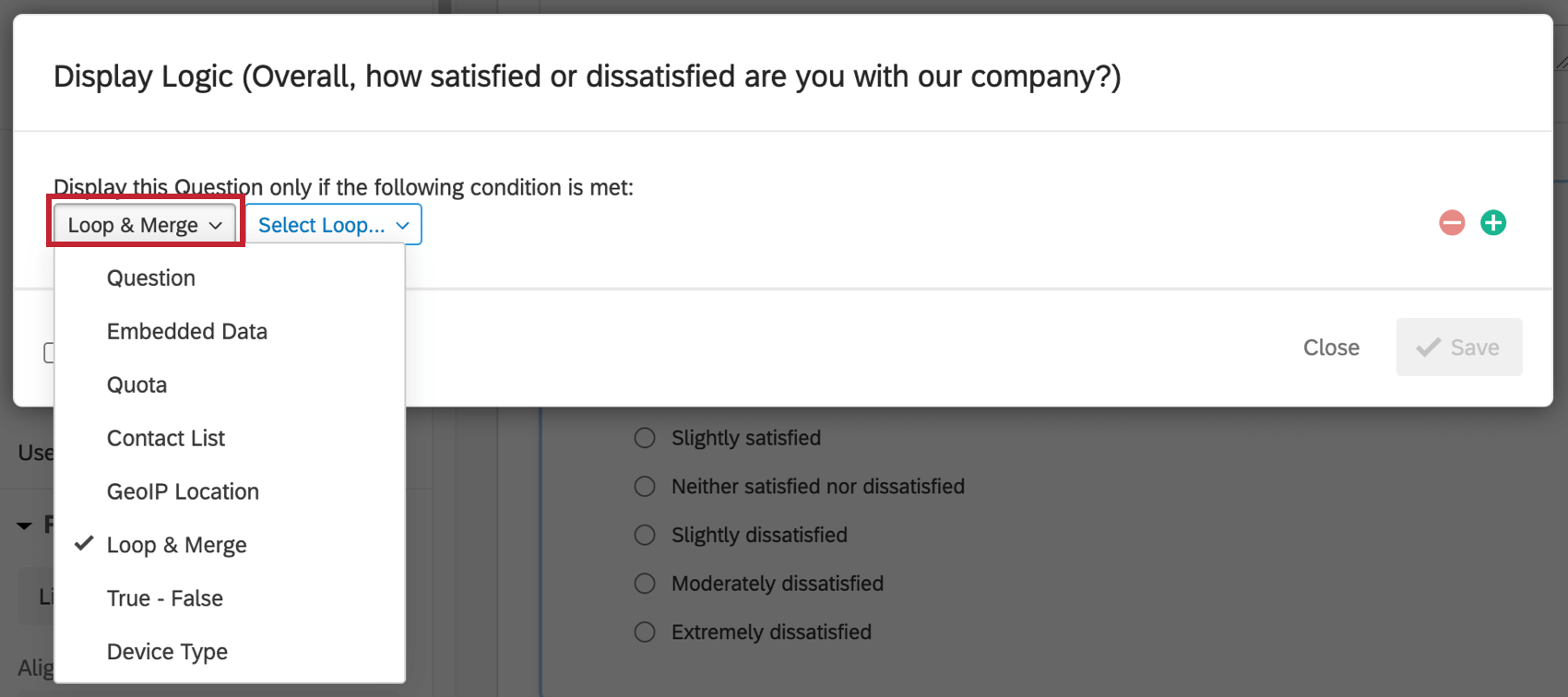Image resolution: width=1568 pixels, height=697 pixels.
Task: Select the Slightly satisfied radio button
Action: click(645, 438)
